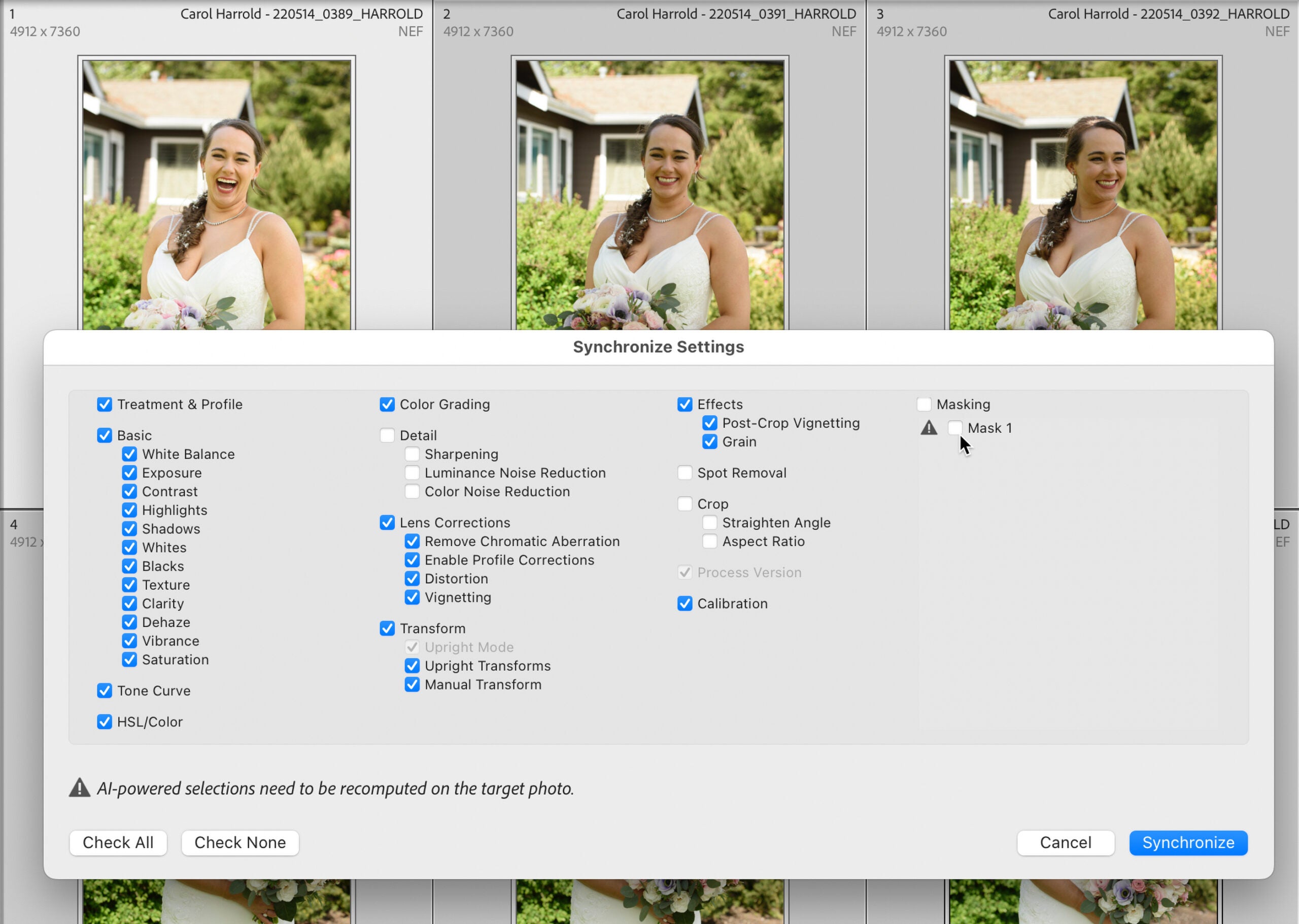Toggle the Whites checkbox
Viewport: 1299px width, 924px height.
coord(130,548)
